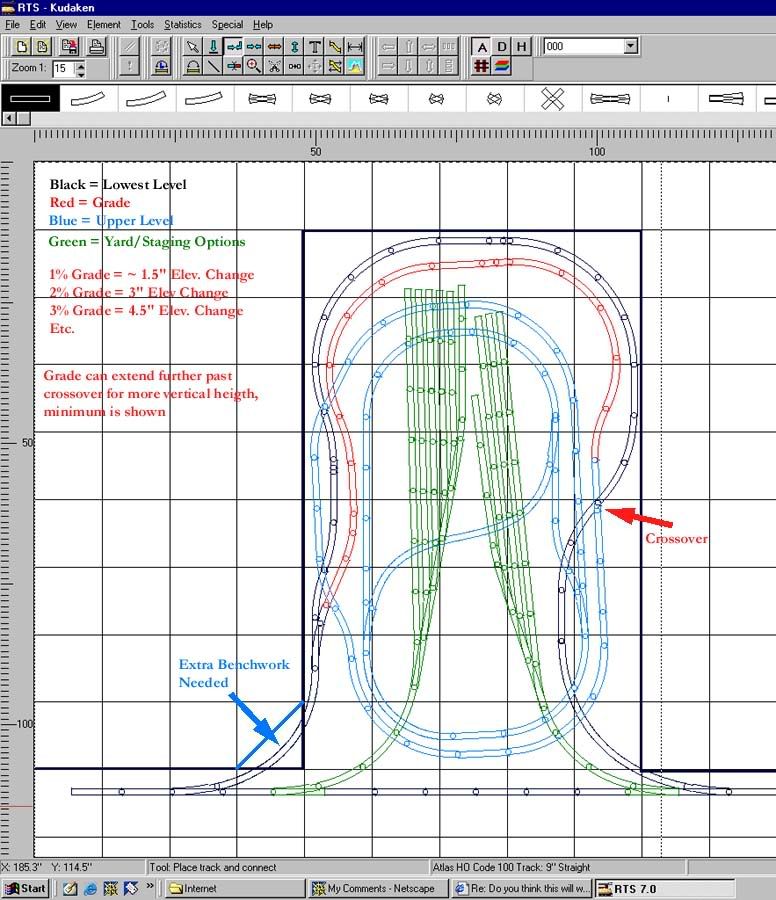The width and height of the screenshot is (776, 900).
Task: Open the Element menu
Action: [103, 24]
